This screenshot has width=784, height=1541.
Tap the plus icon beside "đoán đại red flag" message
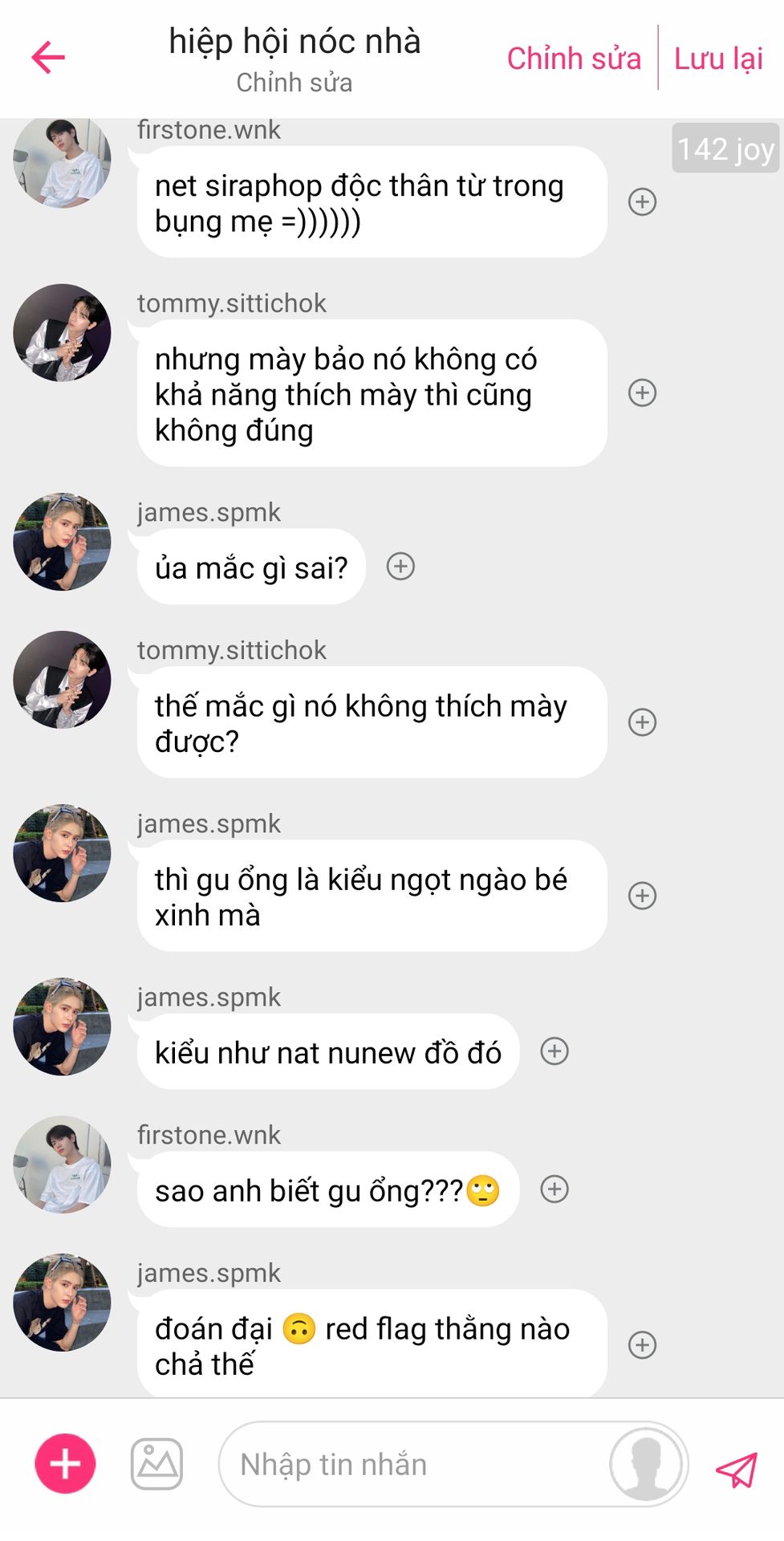point(642,1345)
